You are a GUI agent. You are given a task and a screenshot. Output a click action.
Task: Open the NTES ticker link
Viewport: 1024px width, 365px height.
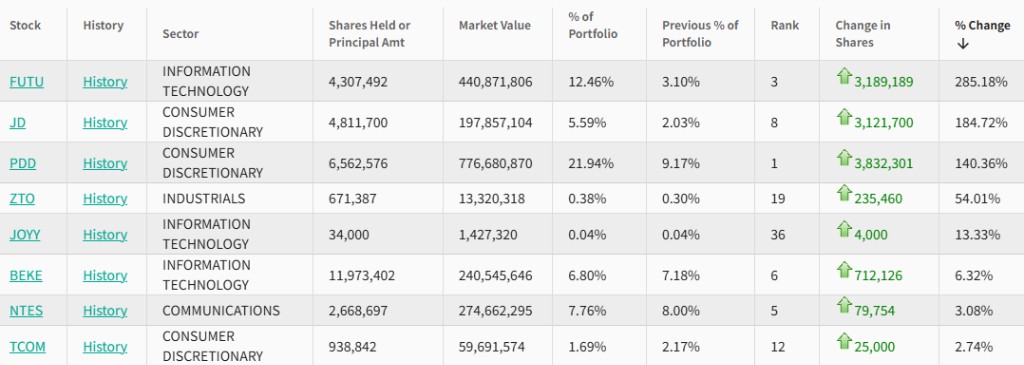[26, 311]
